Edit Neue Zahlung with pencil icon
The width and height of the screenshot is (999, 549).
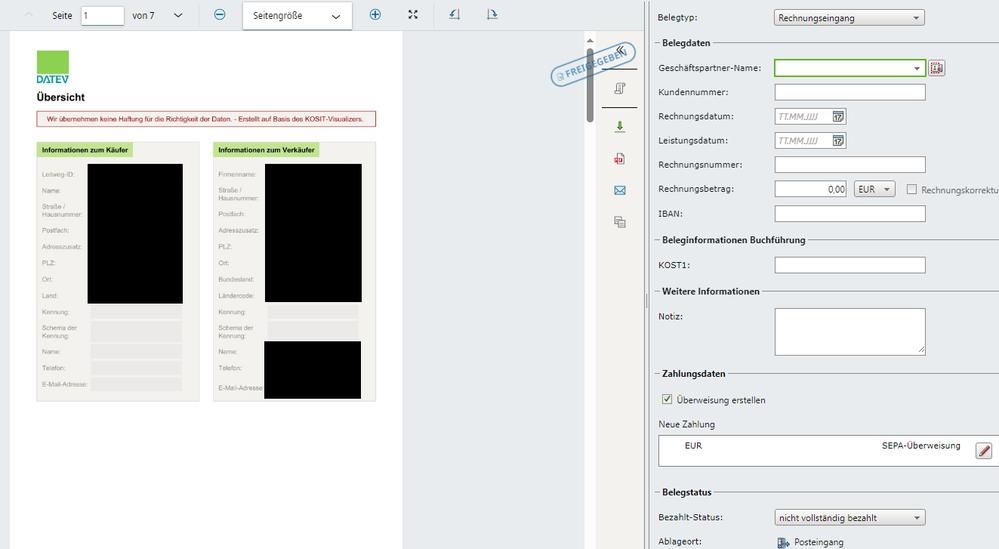pyautogui.click(x=983, y=451)
